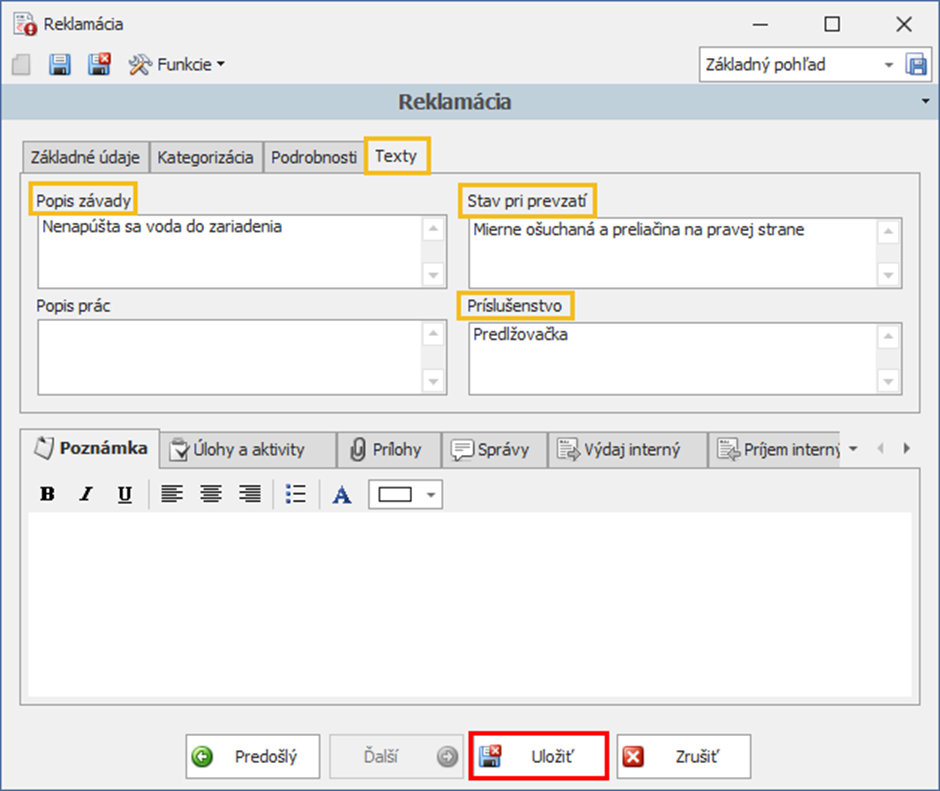Open the color picker box dropdown
Screen dimensions: 940x791
[x=431, y=494]
